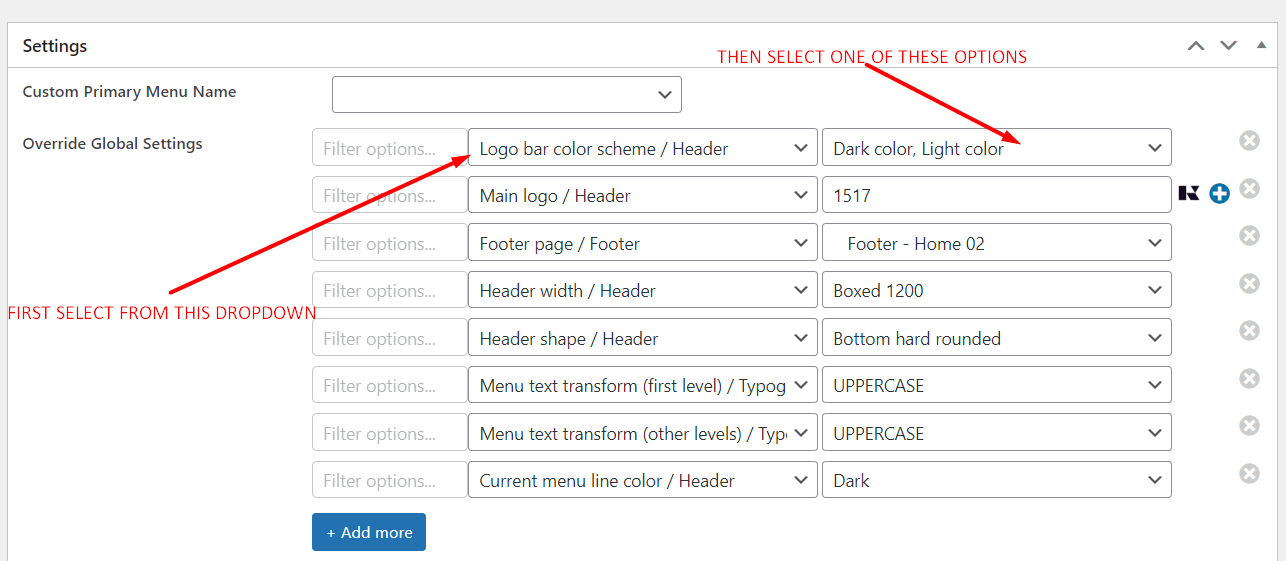The height and width of the screenshot is (561, 1286).
Task: Open Menu text transform (other levels) dropdown
Action: (x=643, y=433)
